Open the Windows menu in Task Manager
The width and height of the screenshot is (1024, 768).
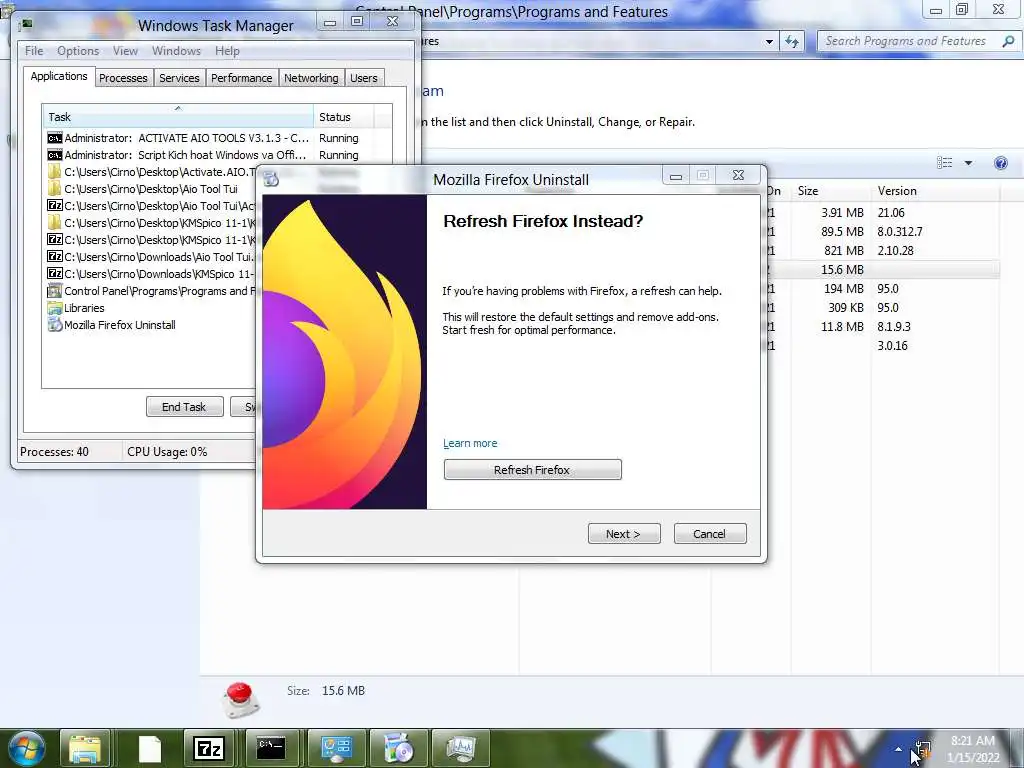176,51
